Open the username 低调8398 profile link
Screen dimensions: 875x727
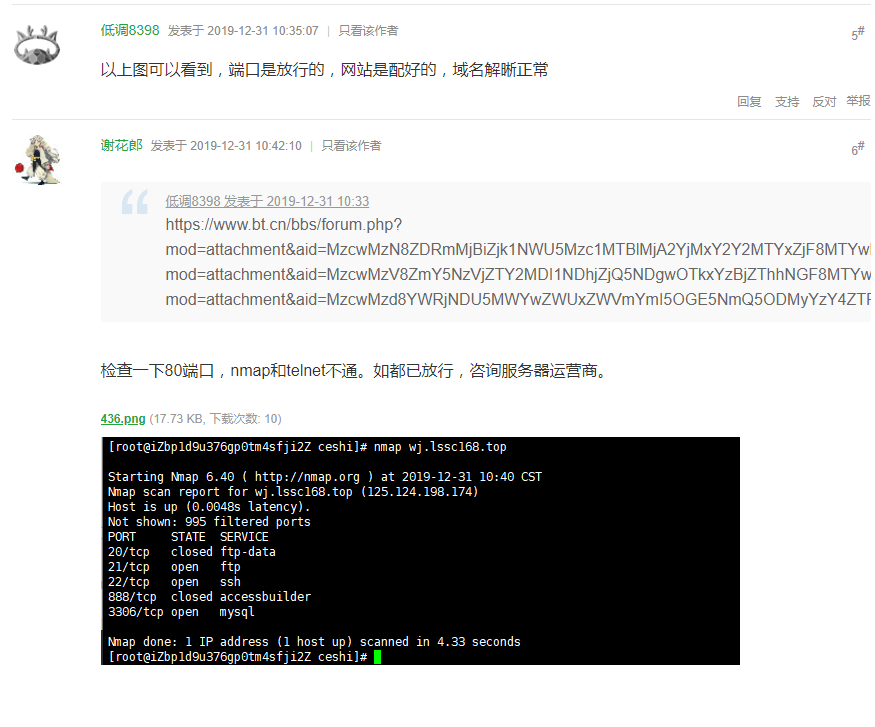tap(130, 30)
